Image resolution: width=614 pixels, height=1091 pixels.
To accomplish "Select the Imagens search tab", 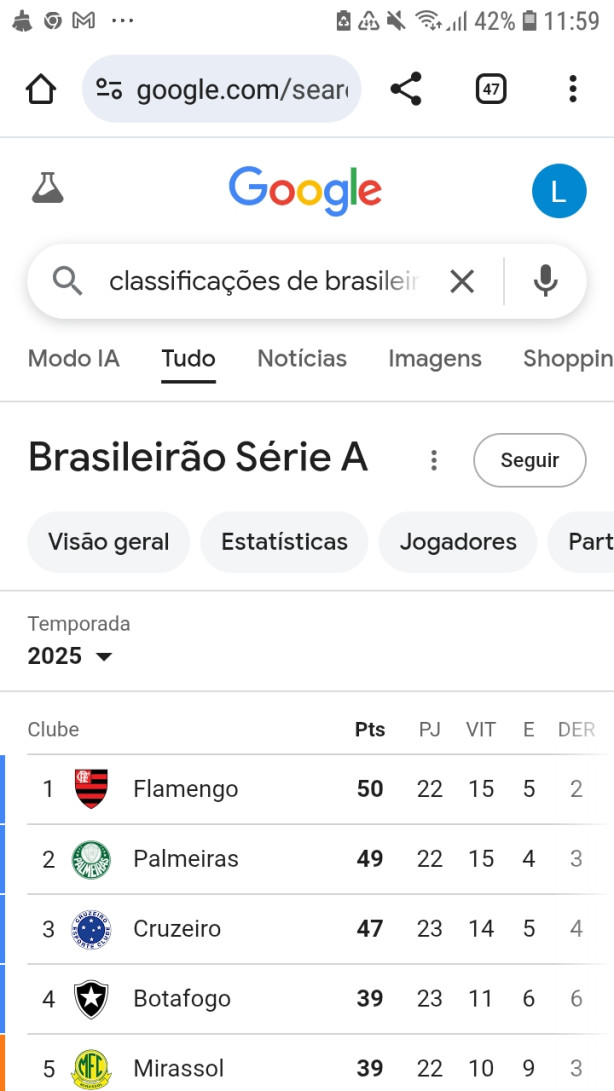I will coord(435,359).
